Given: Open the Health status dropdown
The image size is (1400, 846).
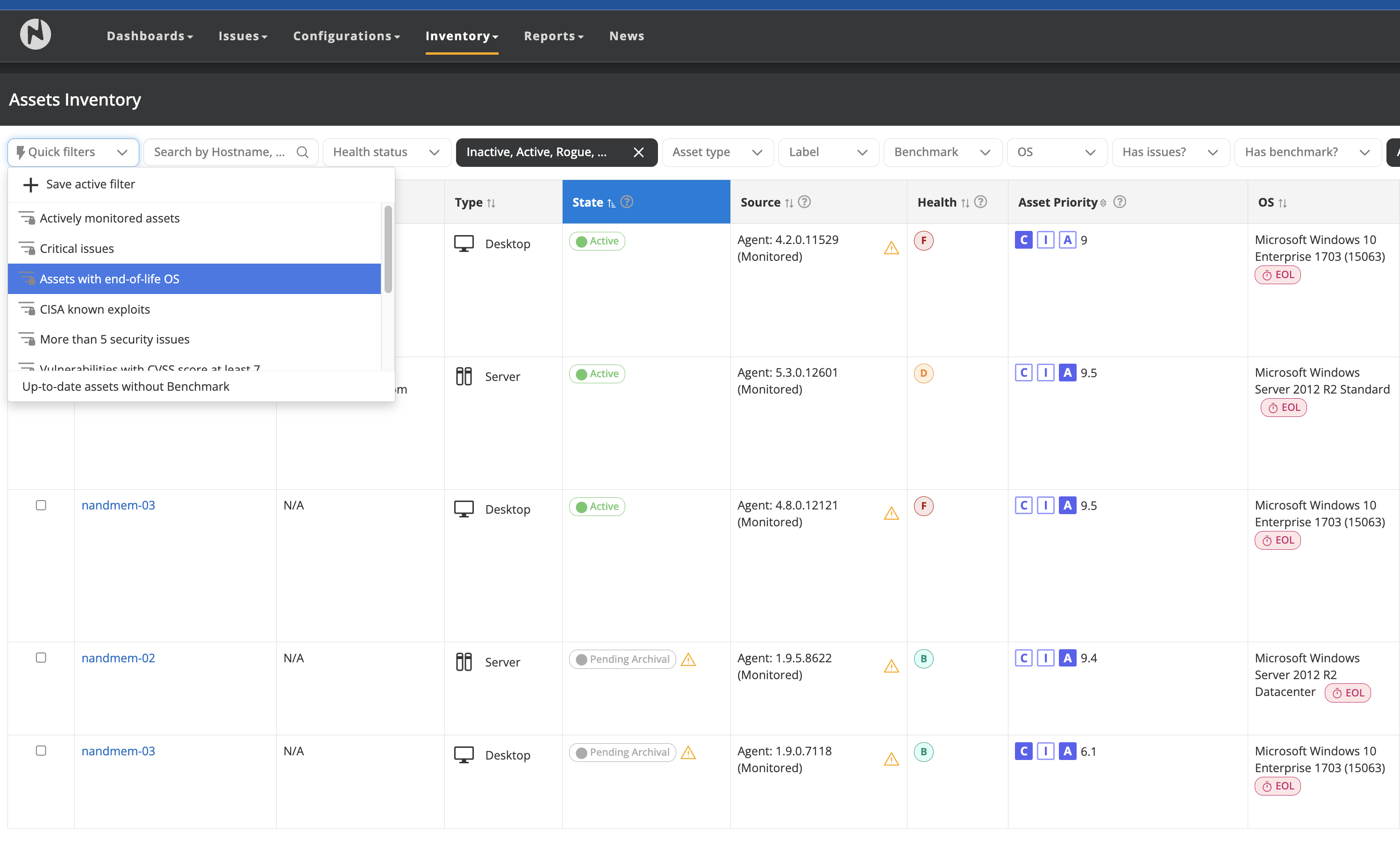Looking at the screenshot, I should pos(386,152).
